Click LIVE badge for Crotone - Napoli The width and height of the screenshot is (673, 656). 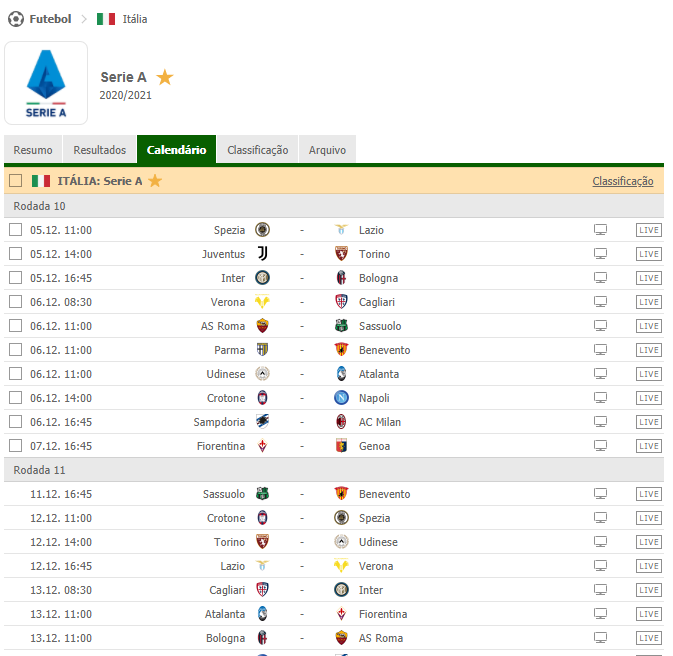click(x=649, y=398)
